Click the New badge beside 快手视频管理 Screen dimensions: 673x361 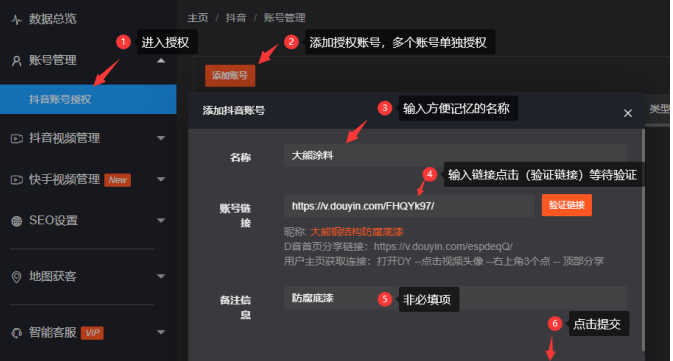(x=118, y=180)
